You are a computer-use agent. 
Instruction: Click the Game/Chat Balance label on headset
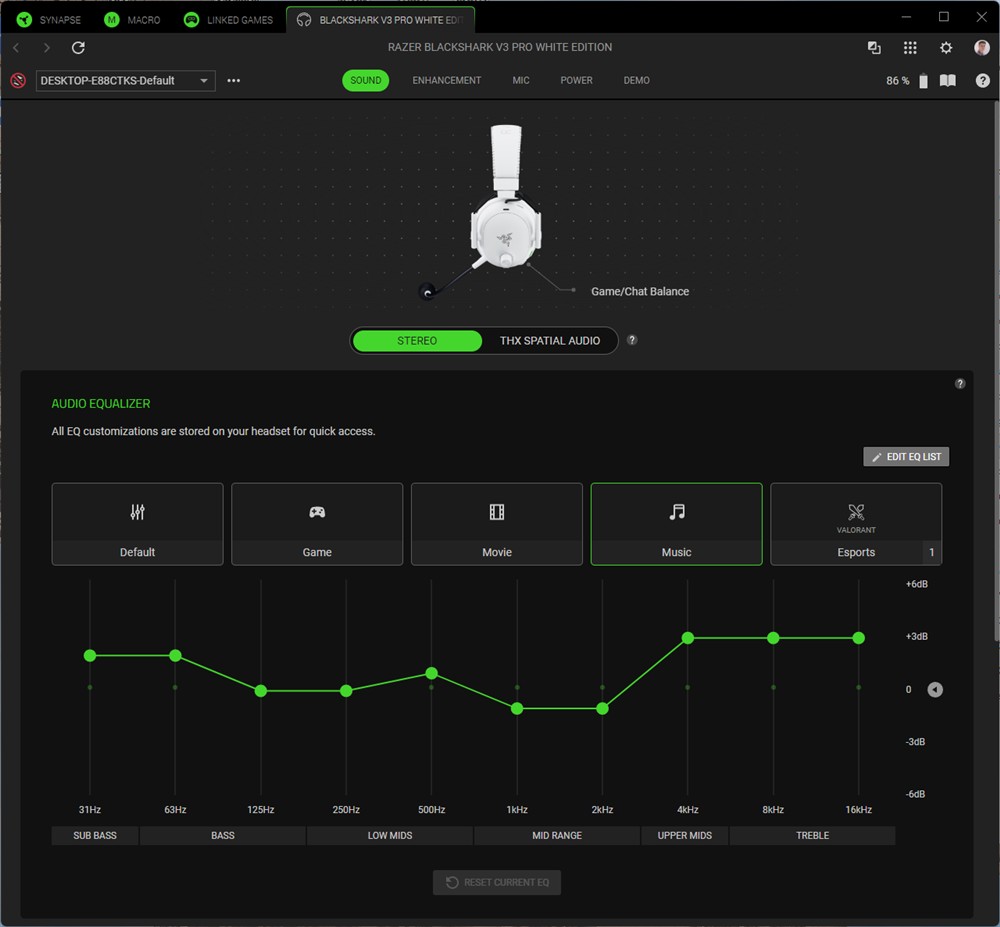[x=640, y=292]
